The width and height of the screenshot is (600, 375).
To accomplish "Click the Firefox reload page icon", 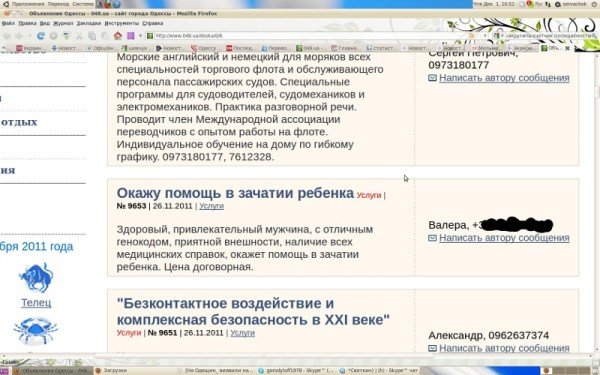I will point(41,36).
